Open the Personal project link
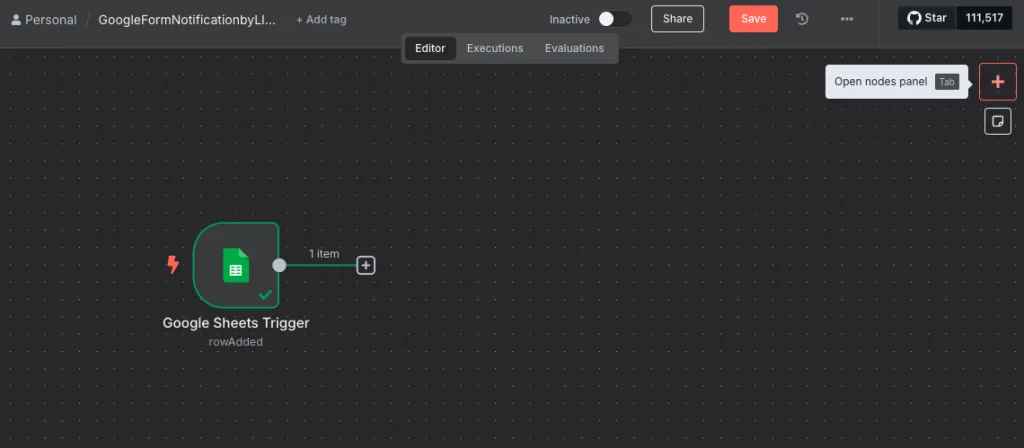 pos(44,20)
